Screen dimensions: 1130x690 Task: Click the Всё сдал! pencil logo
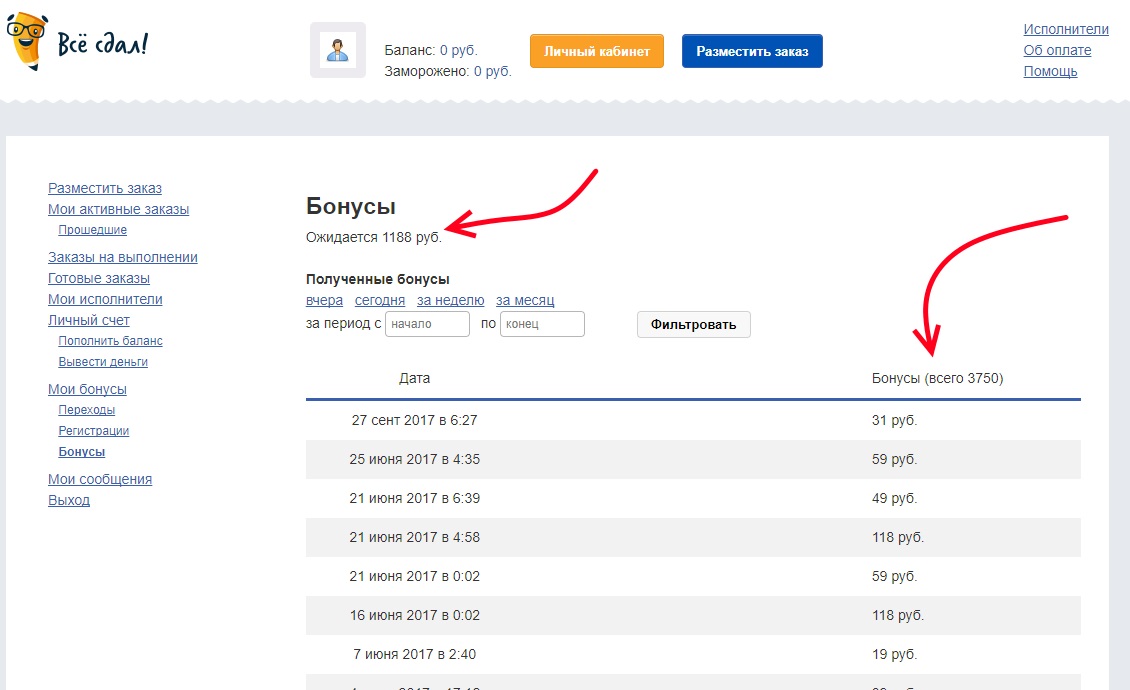point(77,44)
